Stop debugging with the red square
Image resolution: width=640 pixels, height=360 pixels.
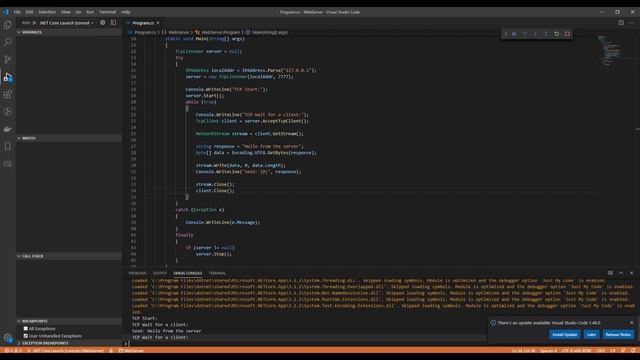pyautogui.click(x=567, y=34)
